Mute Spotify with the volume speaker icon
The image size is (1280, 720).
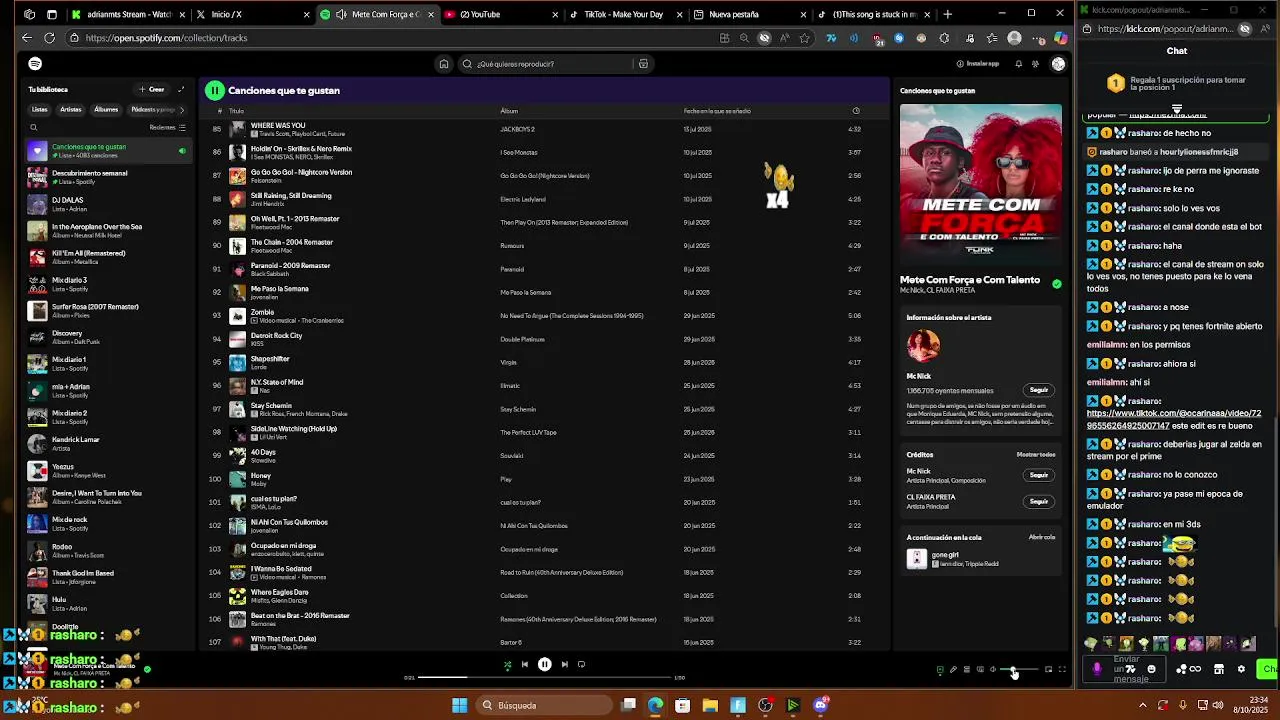pos(993,669)
